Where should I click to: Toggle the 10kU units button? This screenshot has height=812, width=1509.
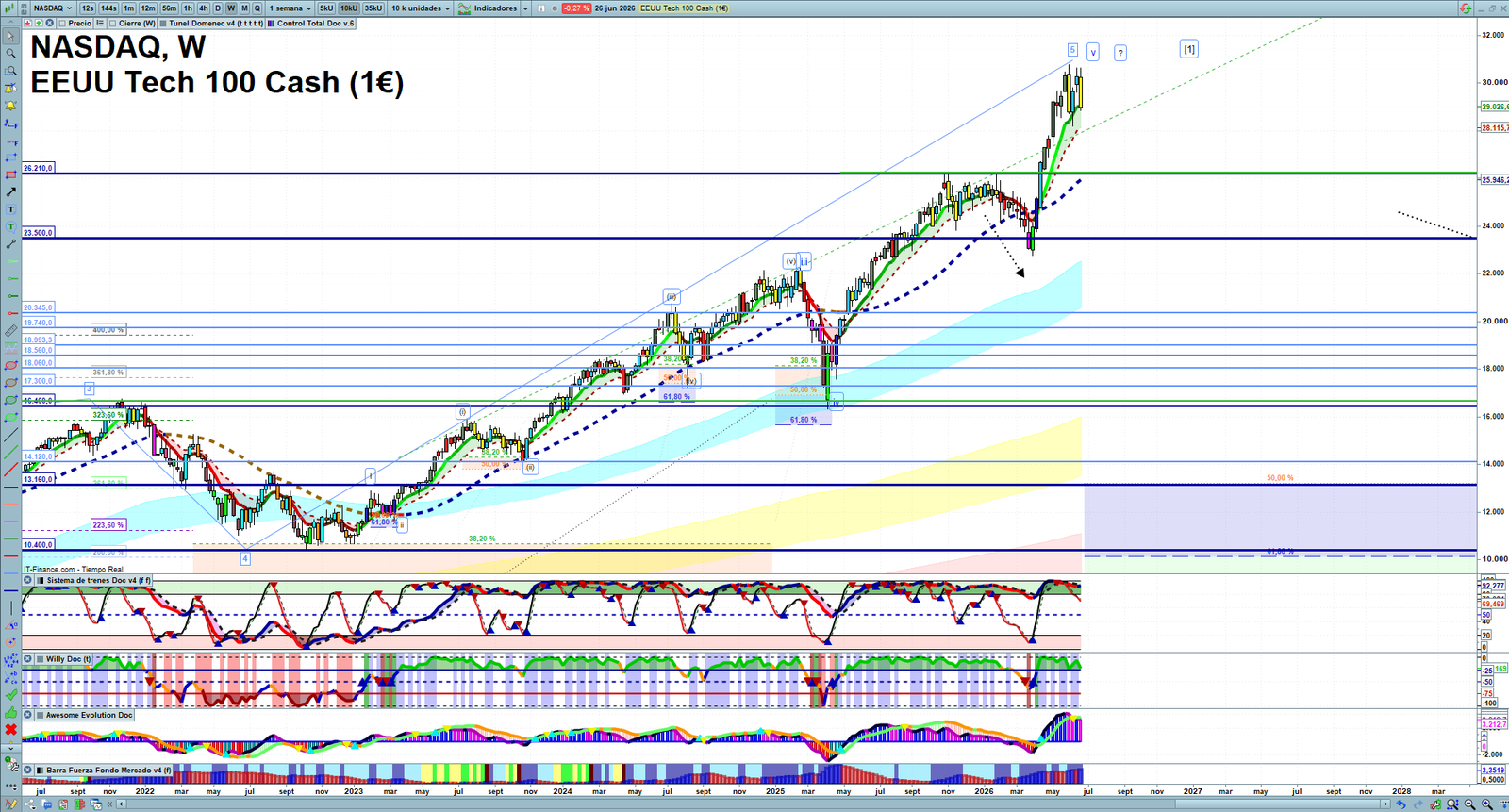pyautogui.click(x=349, y=8)
